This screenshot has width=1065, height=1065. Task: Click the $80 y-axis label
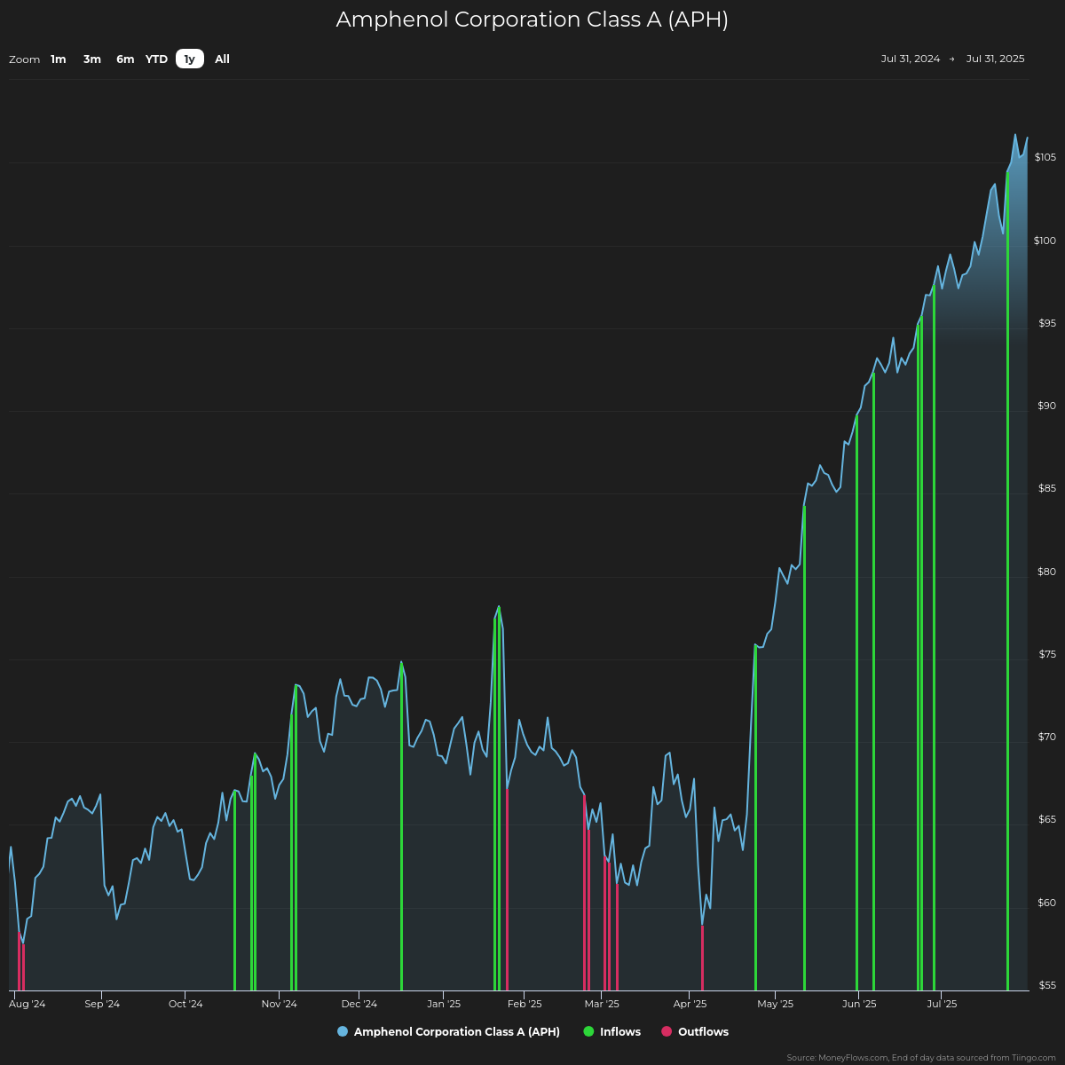[1047, 572]
